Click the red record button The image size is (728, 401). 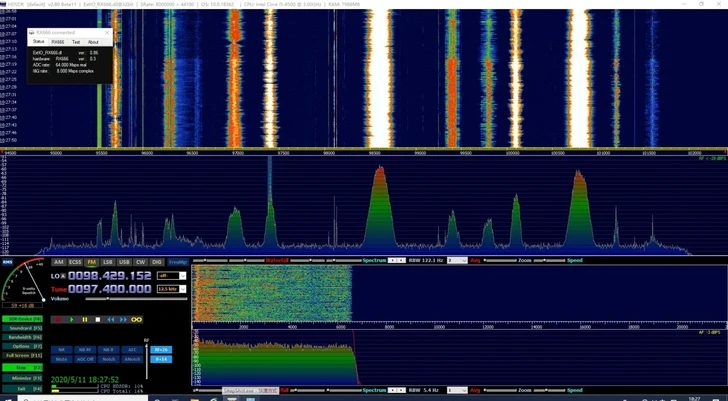[58, 319]
